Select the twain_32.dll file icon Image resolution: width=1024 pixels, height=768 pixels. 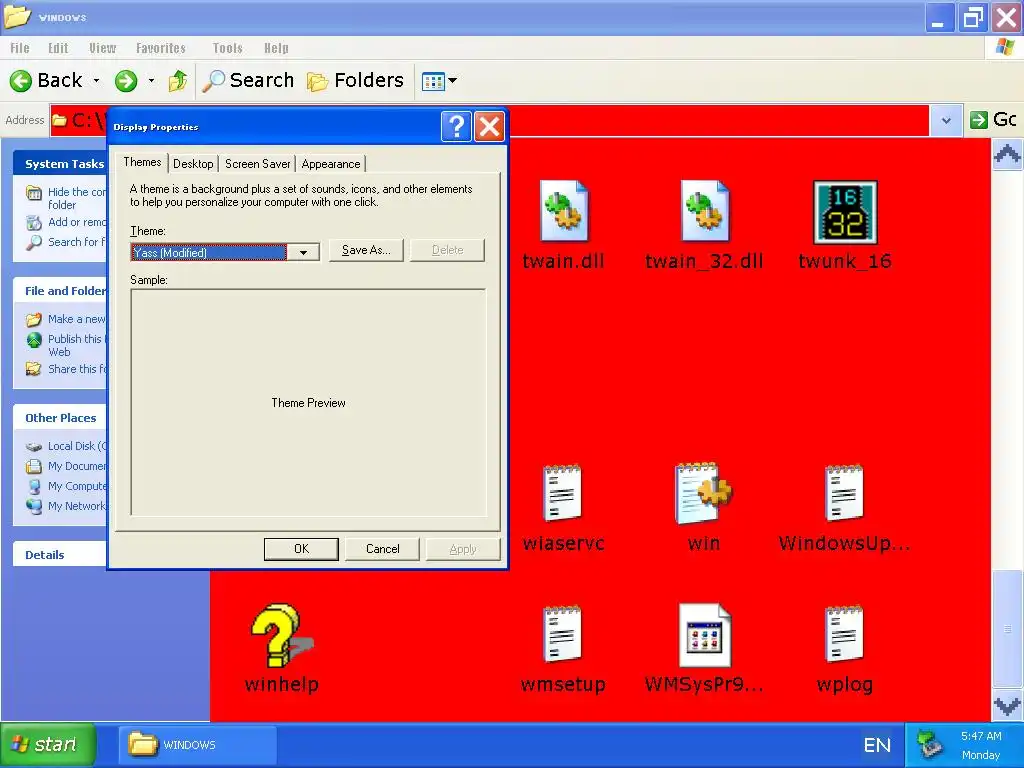pos(705,211)
